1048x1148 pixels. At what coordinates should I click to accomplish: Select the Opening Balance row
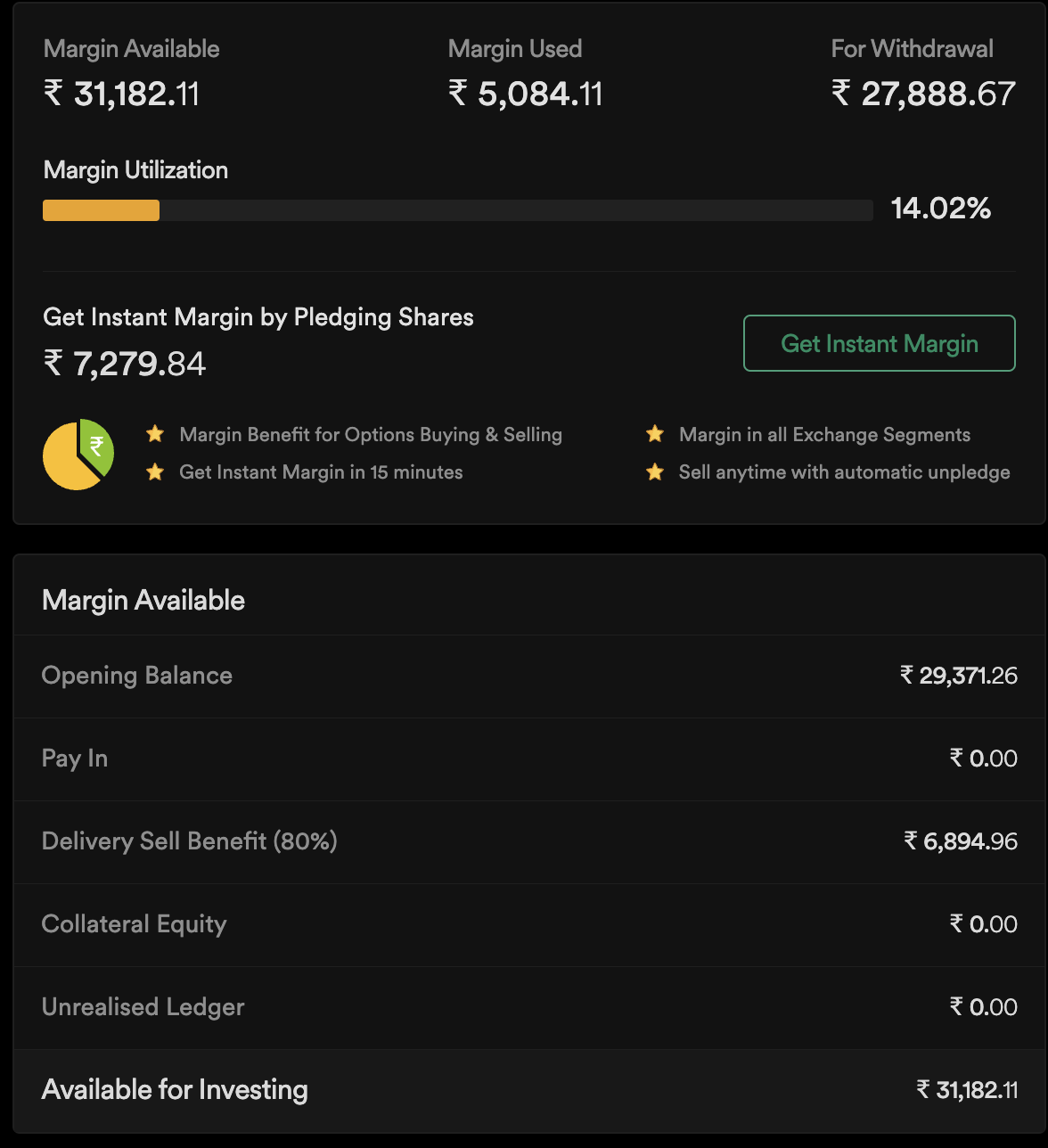click(x=529, y=676)
